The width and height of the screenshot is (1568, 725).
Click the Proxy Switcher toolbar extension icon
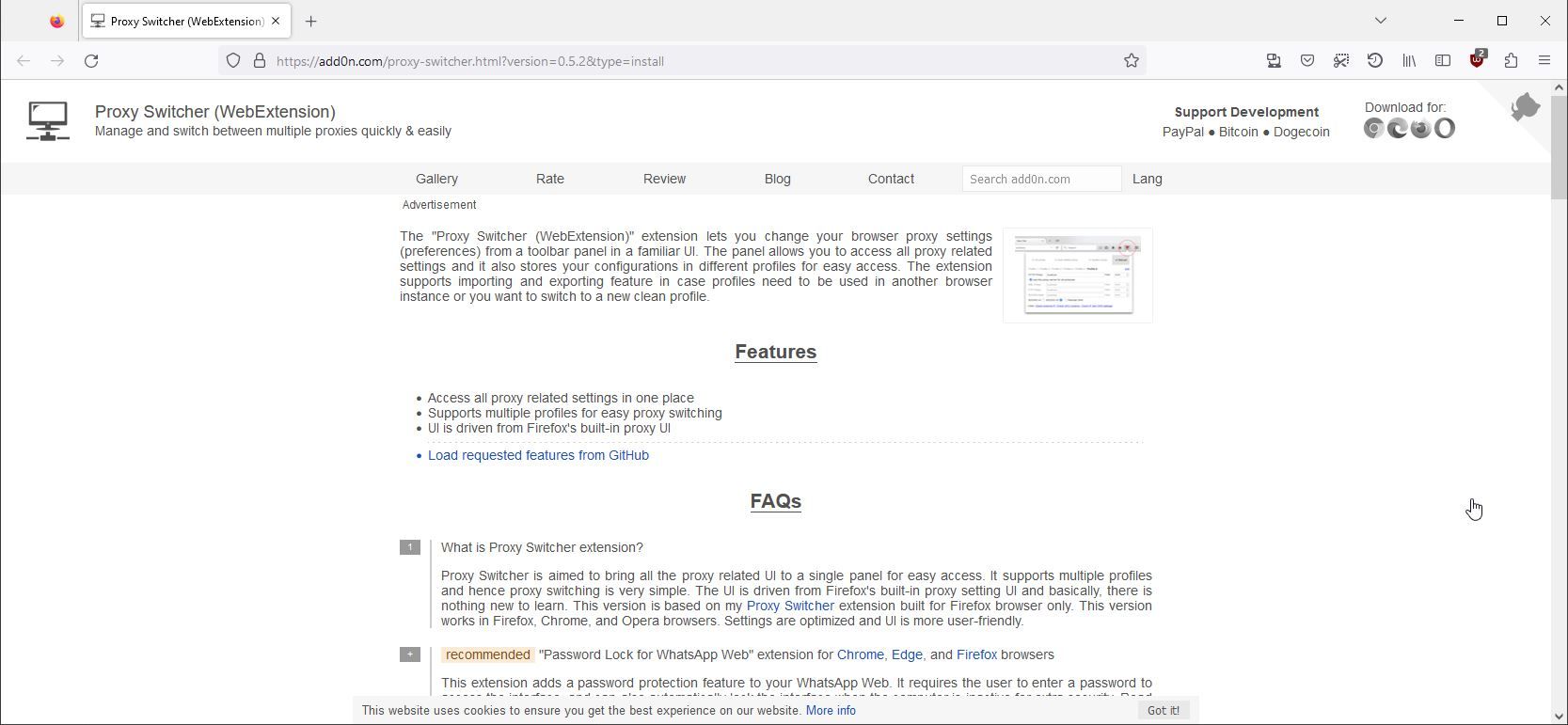pyautogui.click(x=1274, y=61)
